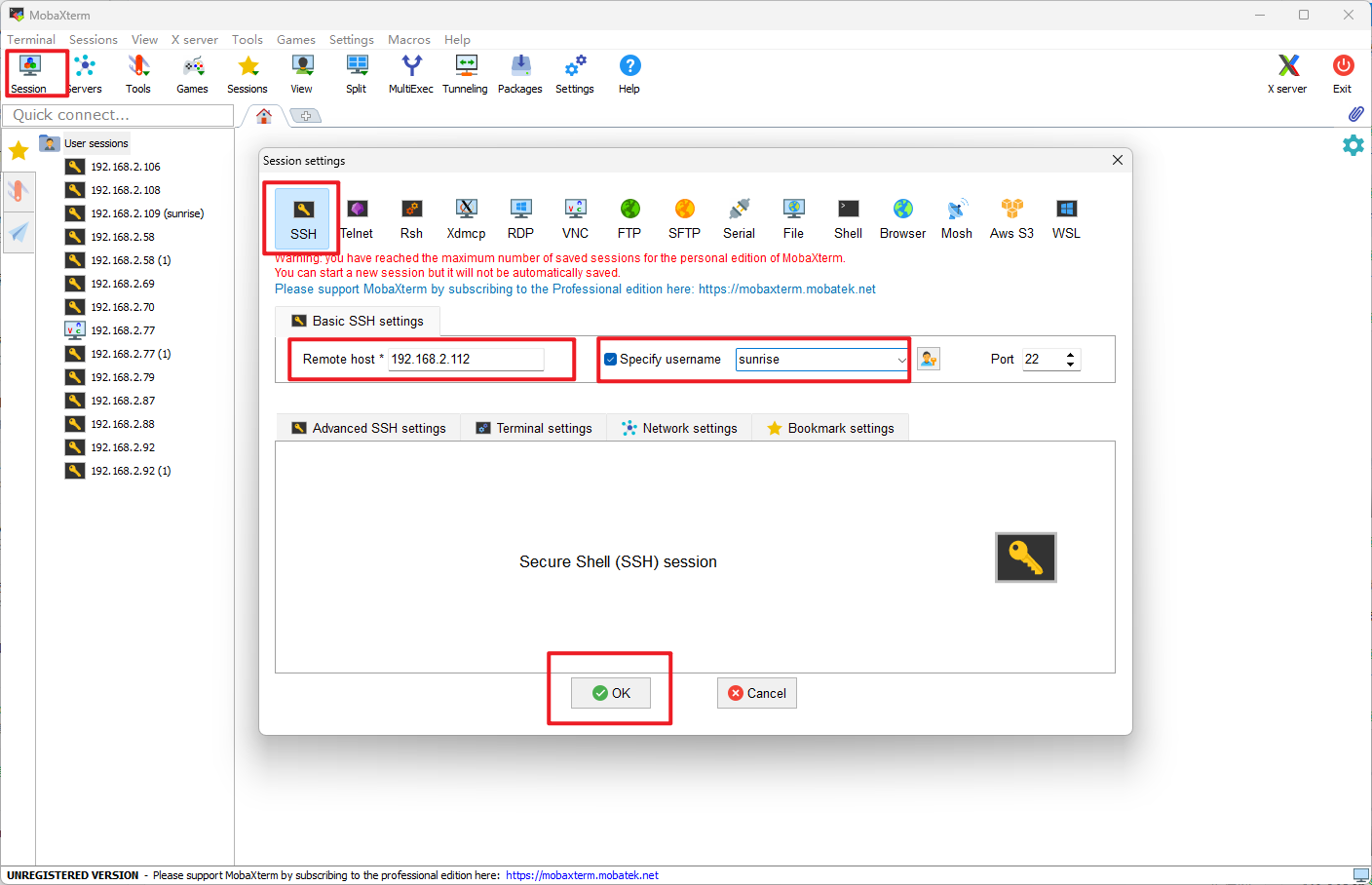Open the Macros menu

pyautogui.click(x=409, y=40)
